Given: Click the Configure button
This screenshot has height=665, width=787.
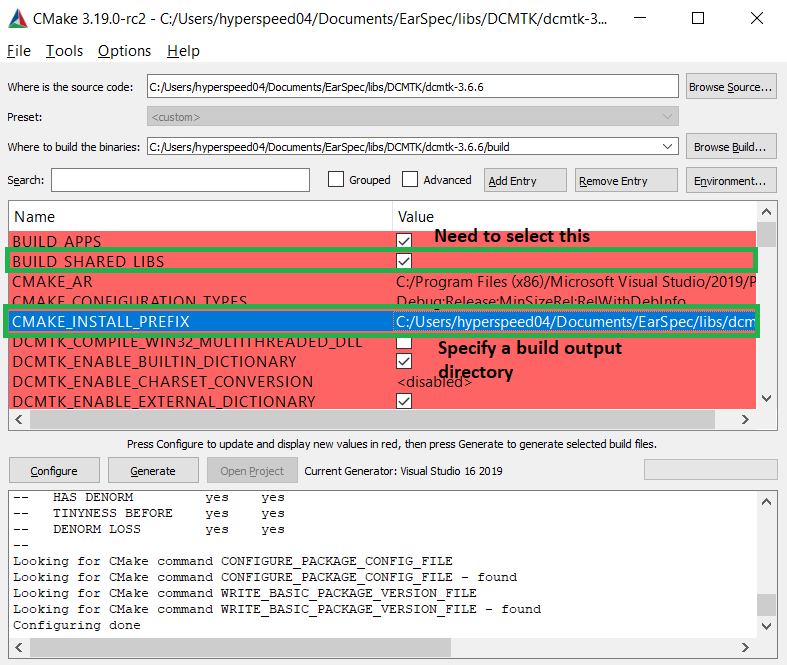Looking at the screenshot, I should [x=54, y=471].
